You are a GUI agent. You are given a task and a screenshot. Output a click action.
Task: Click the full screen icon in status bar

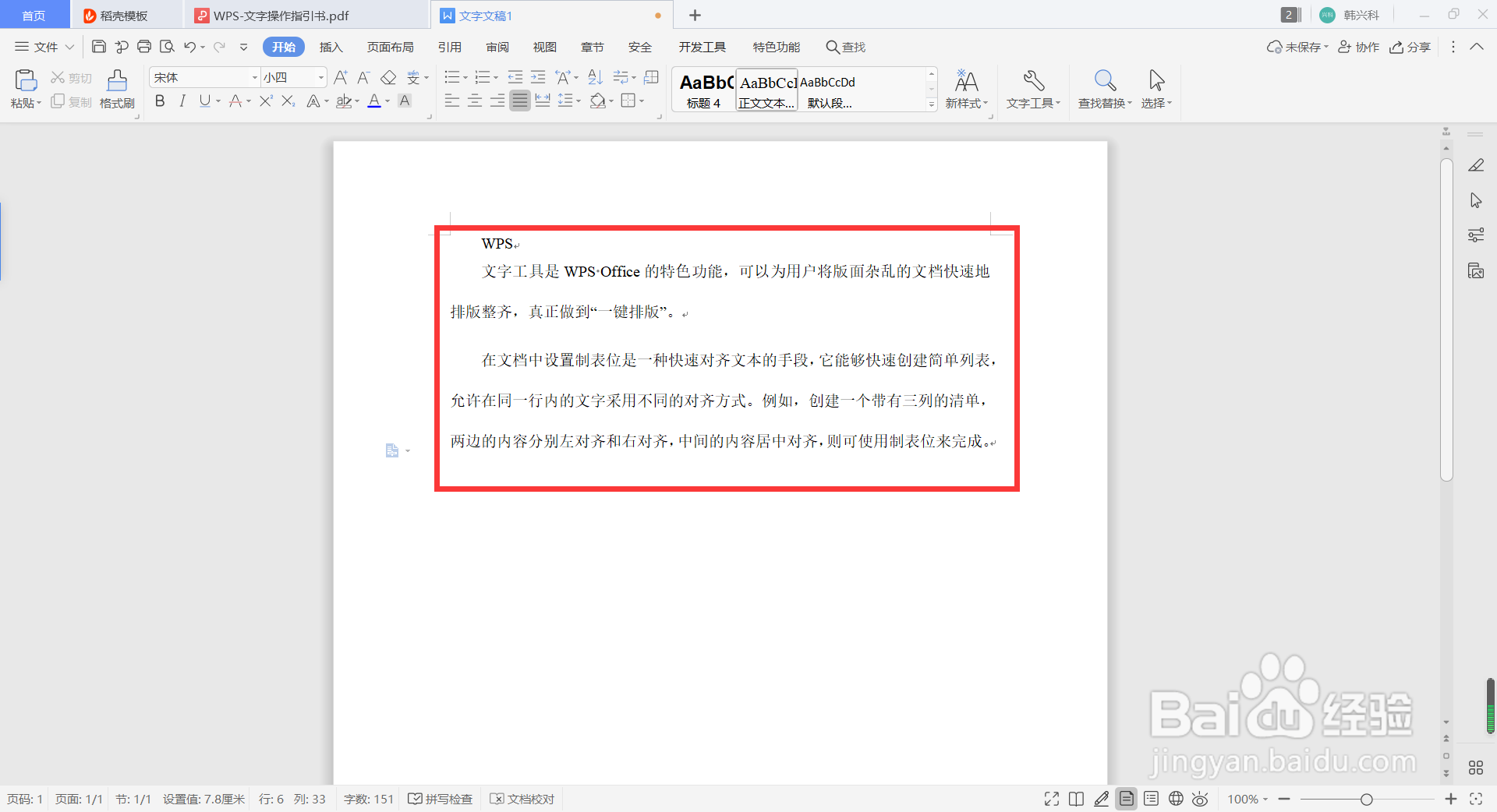(x=1052, y=799)
